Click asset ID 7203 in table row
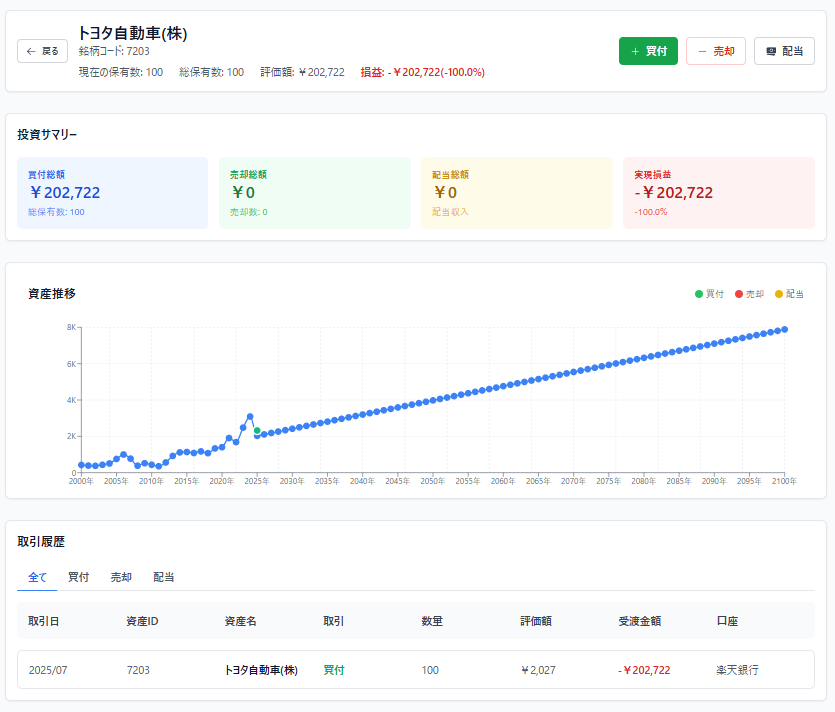Screen dimensions: 835x712 (x=138, y=670)
